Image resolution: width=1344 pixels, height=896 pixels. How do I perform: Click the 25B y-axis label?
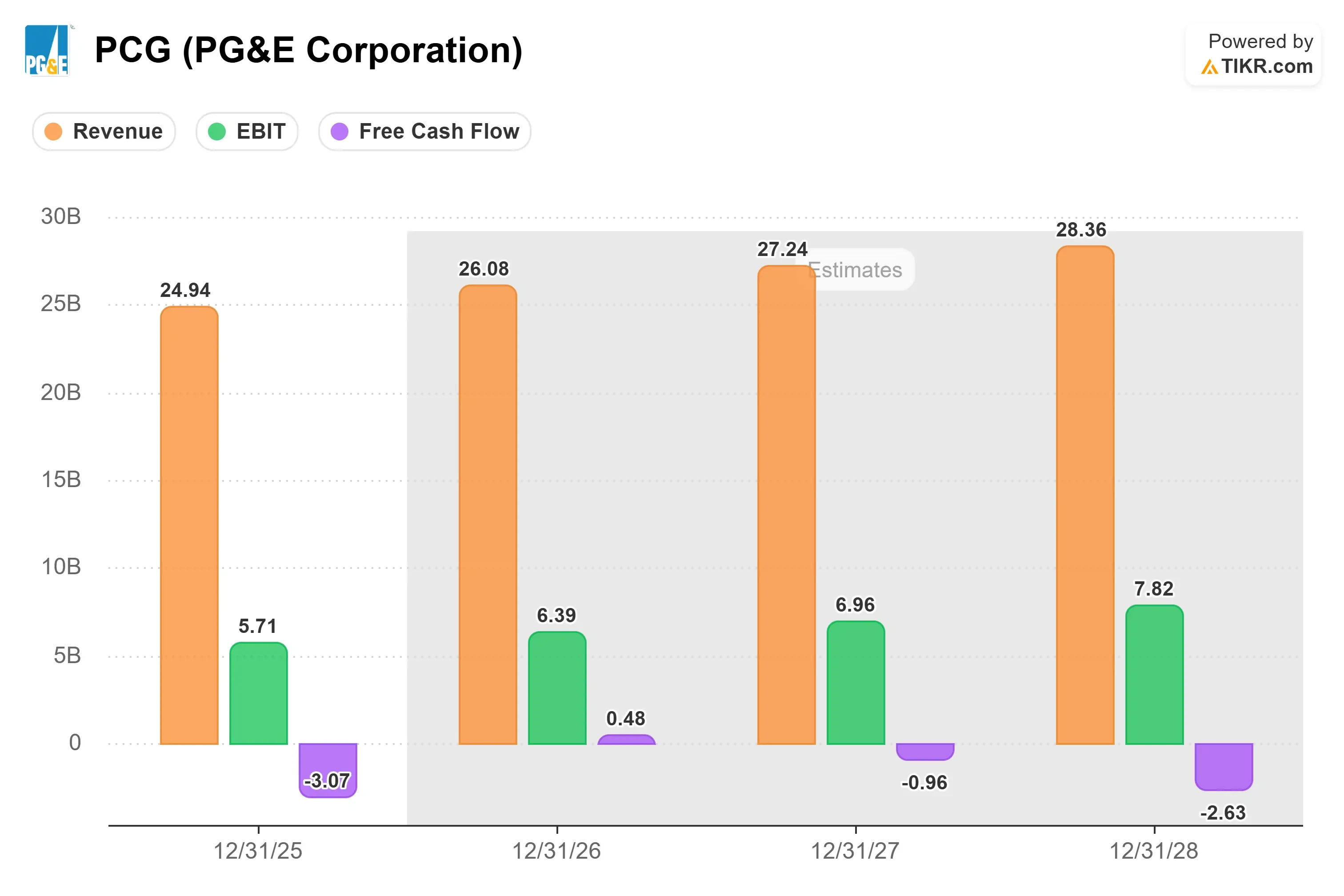(61, 304)
